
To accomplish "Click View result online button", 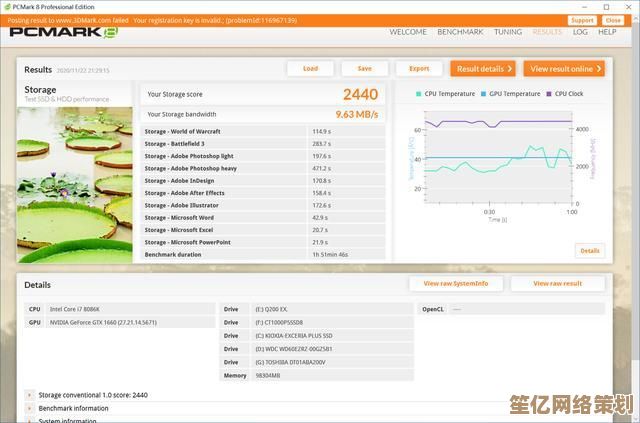I will click(564, 69).
